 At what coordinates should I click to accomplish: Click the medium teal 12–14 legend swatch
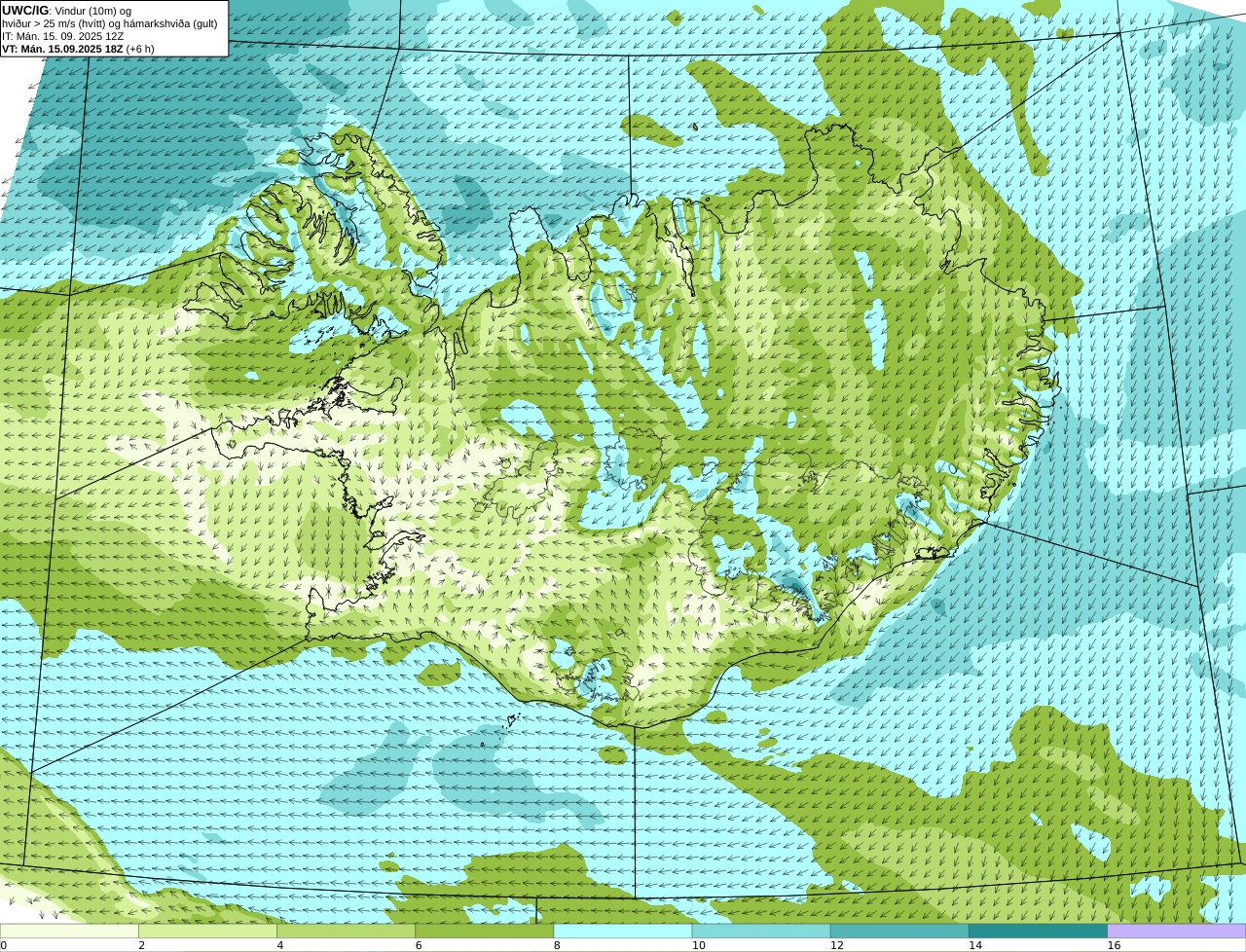pos(899,932)
